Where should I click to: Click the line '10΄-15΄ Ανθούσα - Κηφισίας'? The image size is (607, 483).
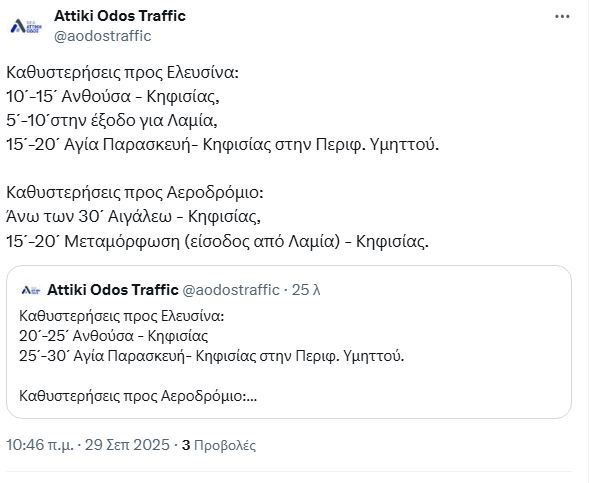click(x=111, y=98)
